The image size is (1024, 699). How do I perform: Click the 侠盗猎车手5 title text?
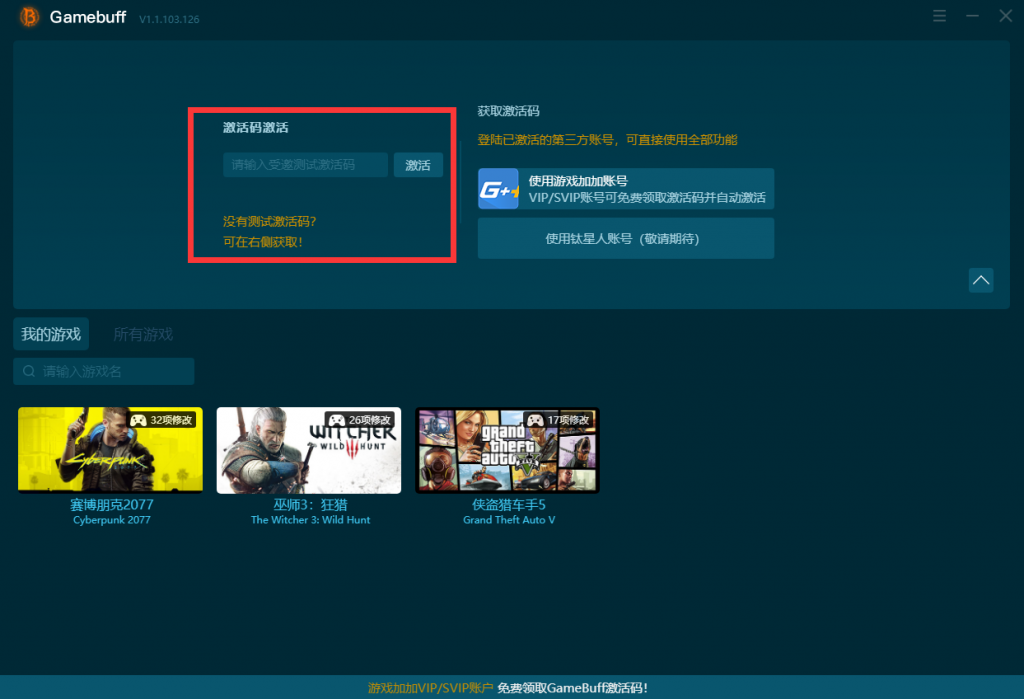(x=509, y=504)
